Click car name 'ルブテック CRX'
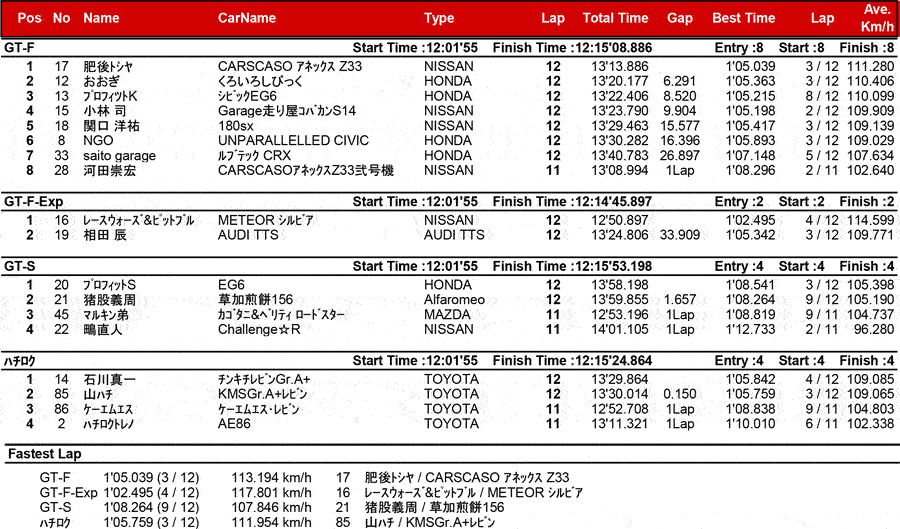This screenshot has width=900, height=529. pyautogui.click(x=254, y=155)
